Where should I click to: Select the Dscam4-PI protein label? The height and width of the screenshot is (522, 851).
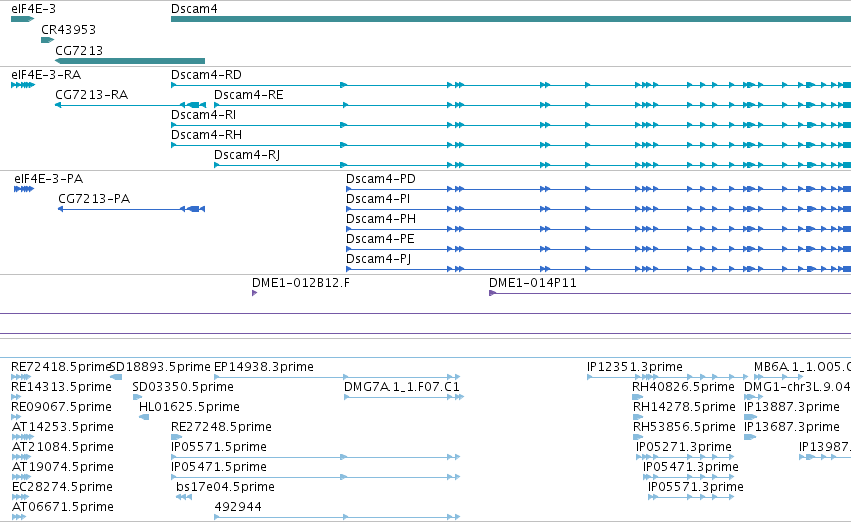coord(378,199)
